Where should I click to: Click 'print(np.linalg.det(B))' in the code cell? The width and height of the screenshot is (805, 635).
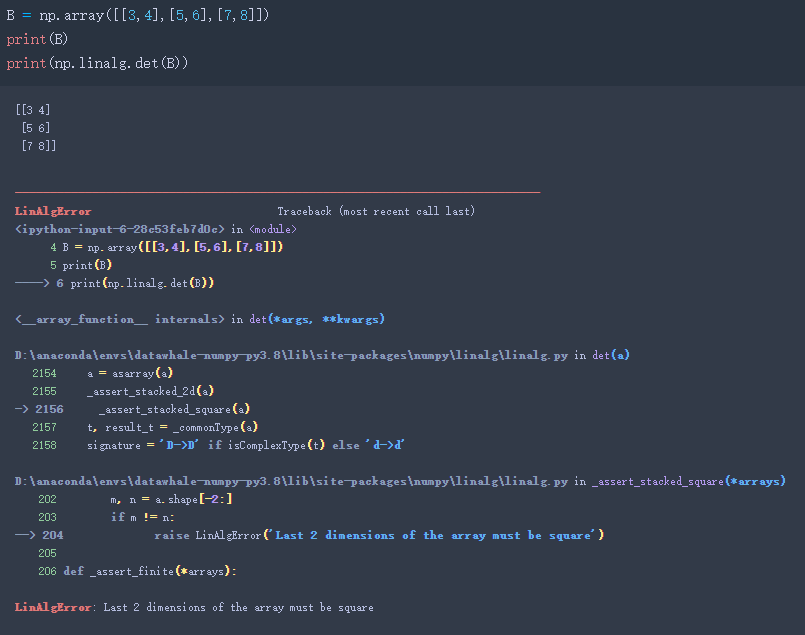pyautogui.click(x=98, y=63)
